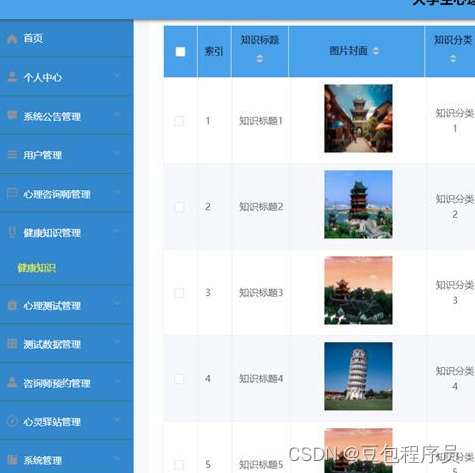Expand the 用户管理 chevron
Screen dimensions: 475x473
pos(117,154)
